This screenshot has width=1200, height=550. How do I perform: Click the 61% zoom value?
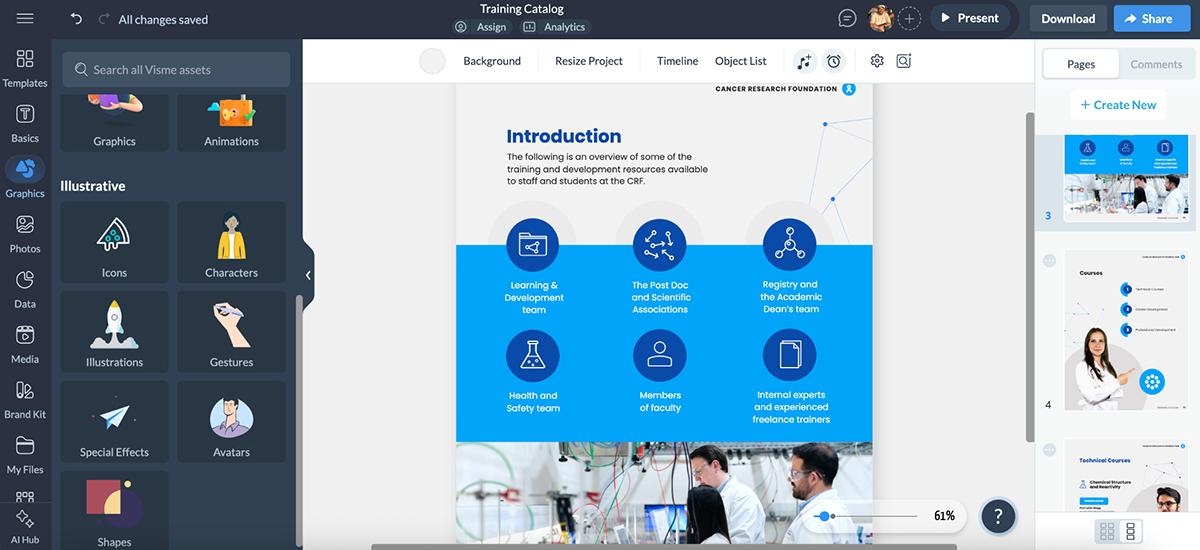(x=944, y=516)
